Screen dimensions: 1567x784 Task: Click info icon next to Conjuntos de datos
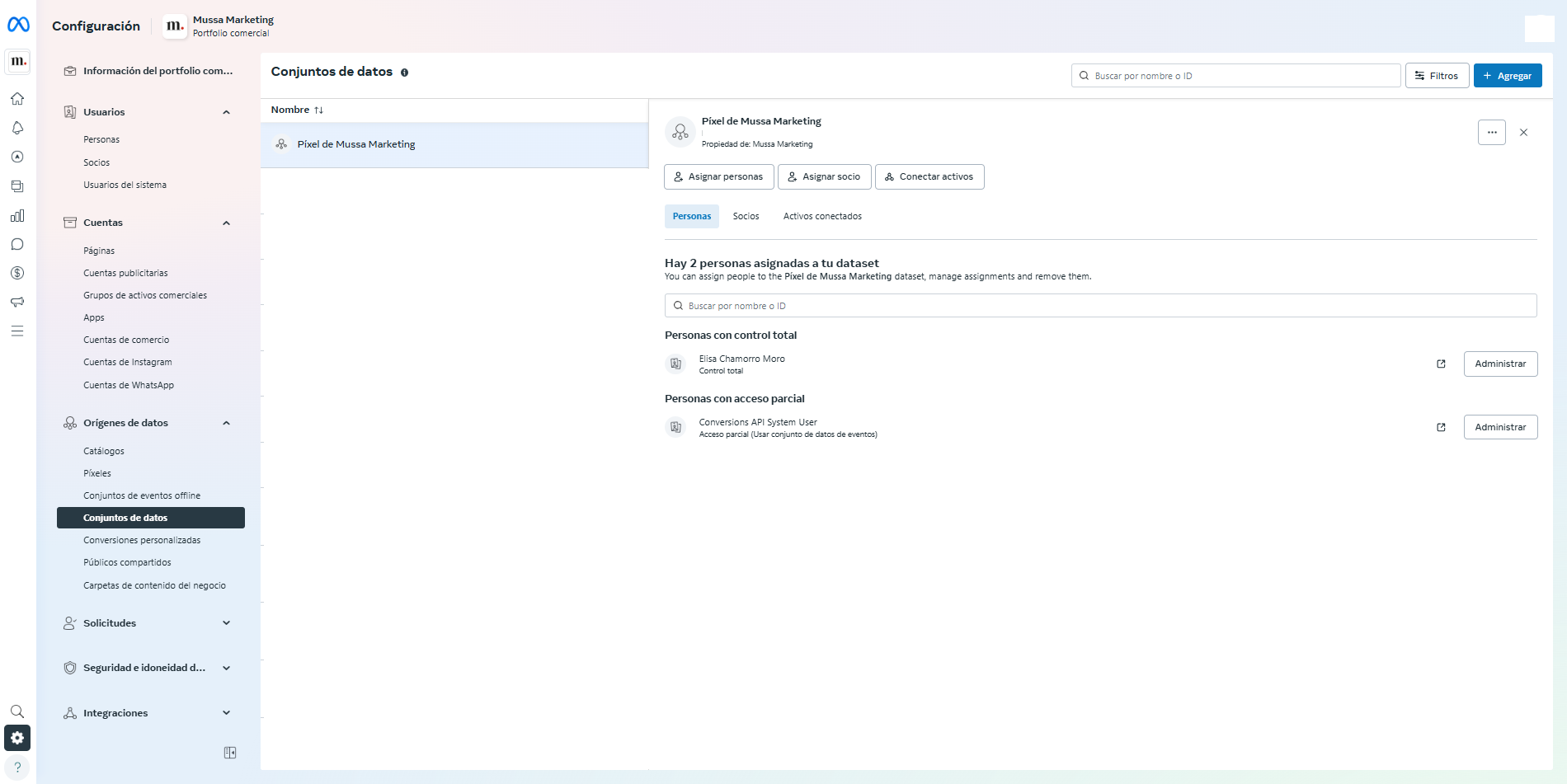click(405, 73)
